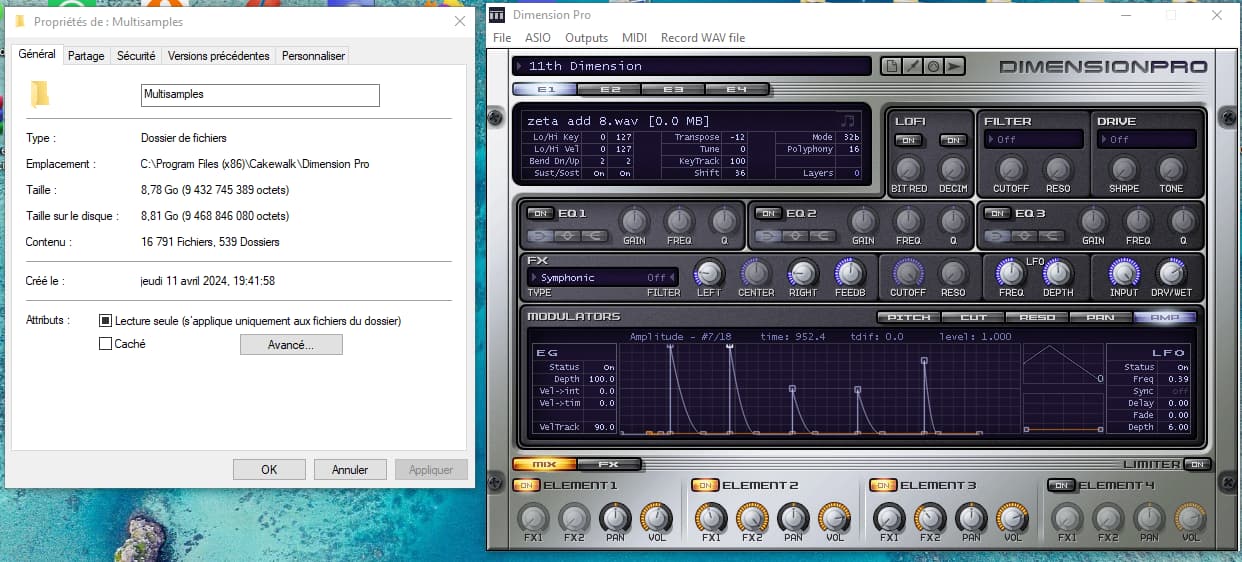This screenshot has width=1242, height=562.
Task: Switch to Versions précédentes tab
Action: click(219, 56)
